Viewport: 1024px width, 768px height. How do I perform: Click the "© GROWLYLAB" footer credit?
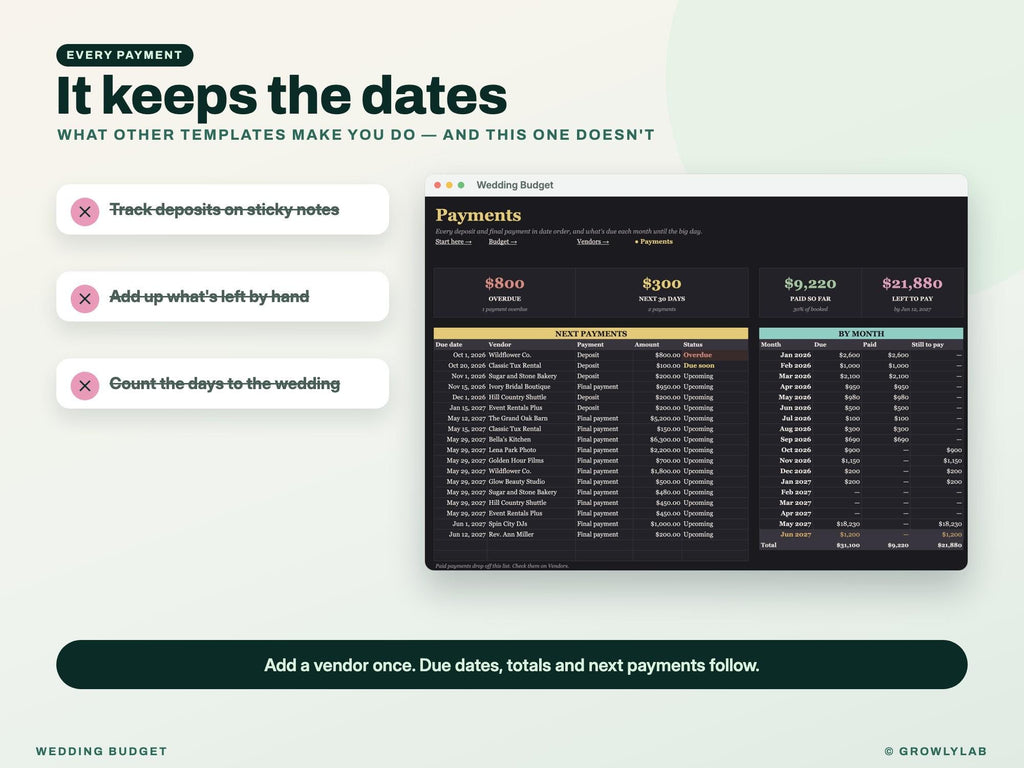click(x=935, y=751)
